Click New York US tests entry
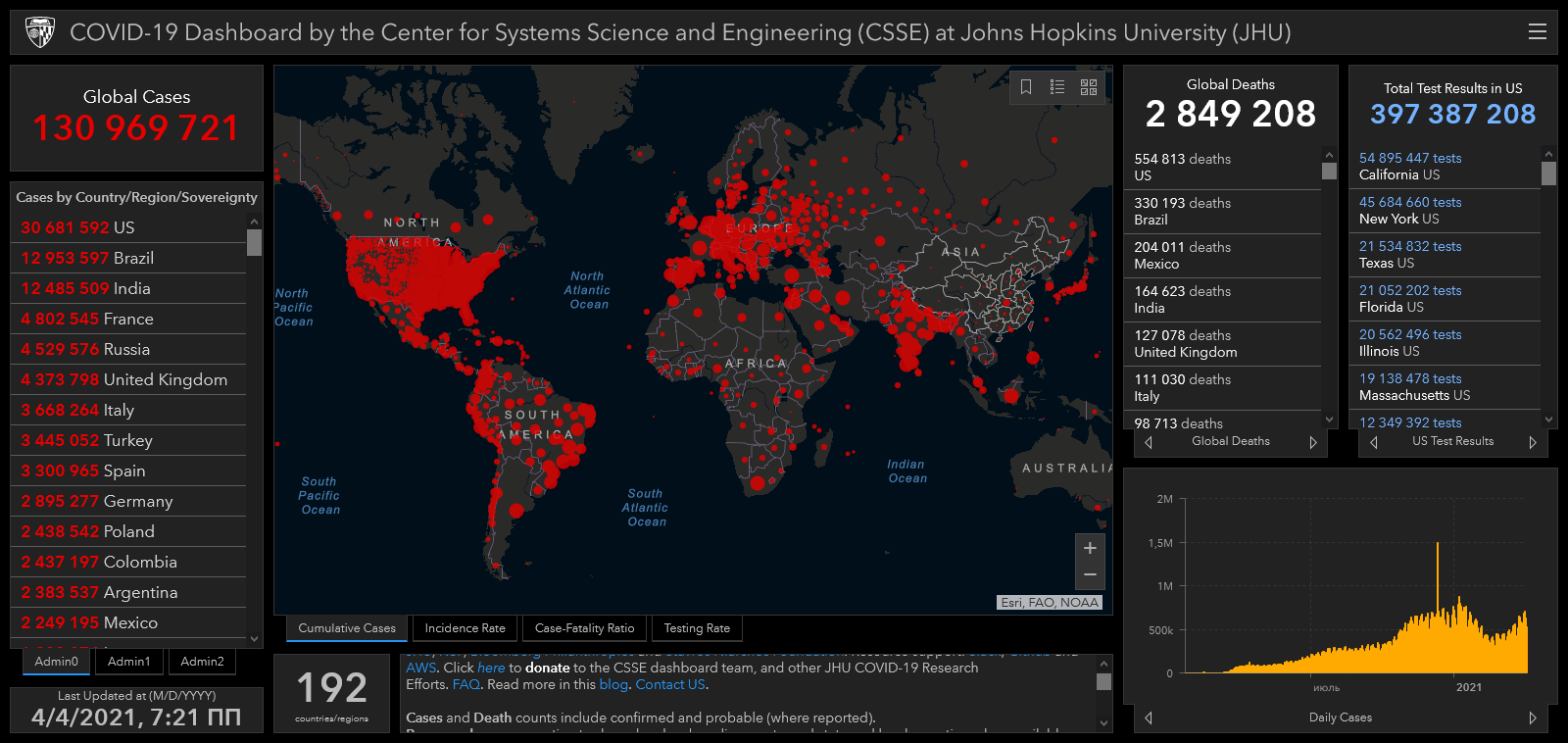This screenshot has width=1568, height=743. click(x=1445, y=211)
